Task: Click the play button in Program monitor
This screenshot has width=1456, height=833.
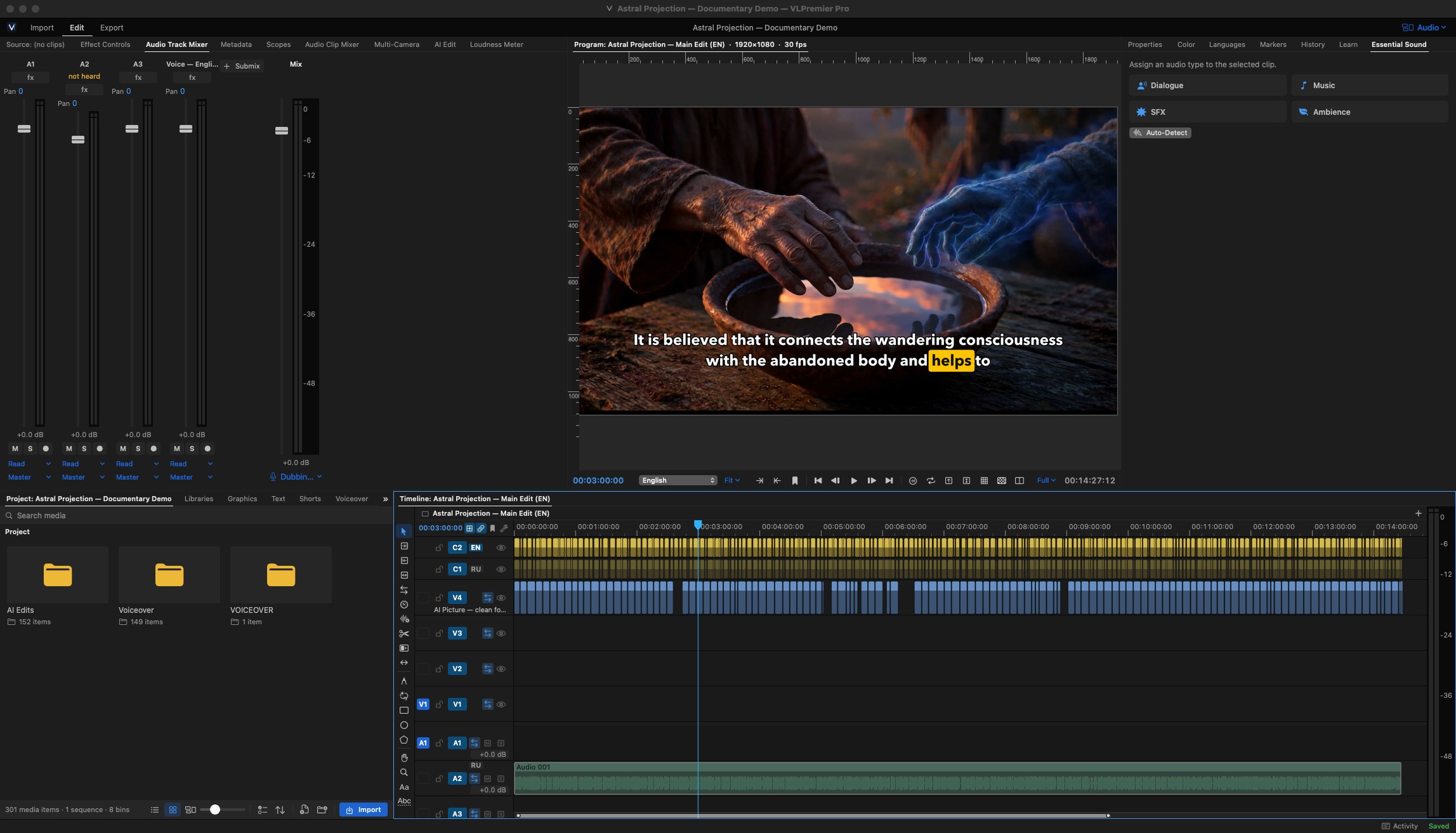Action: [x=853, y=481]
